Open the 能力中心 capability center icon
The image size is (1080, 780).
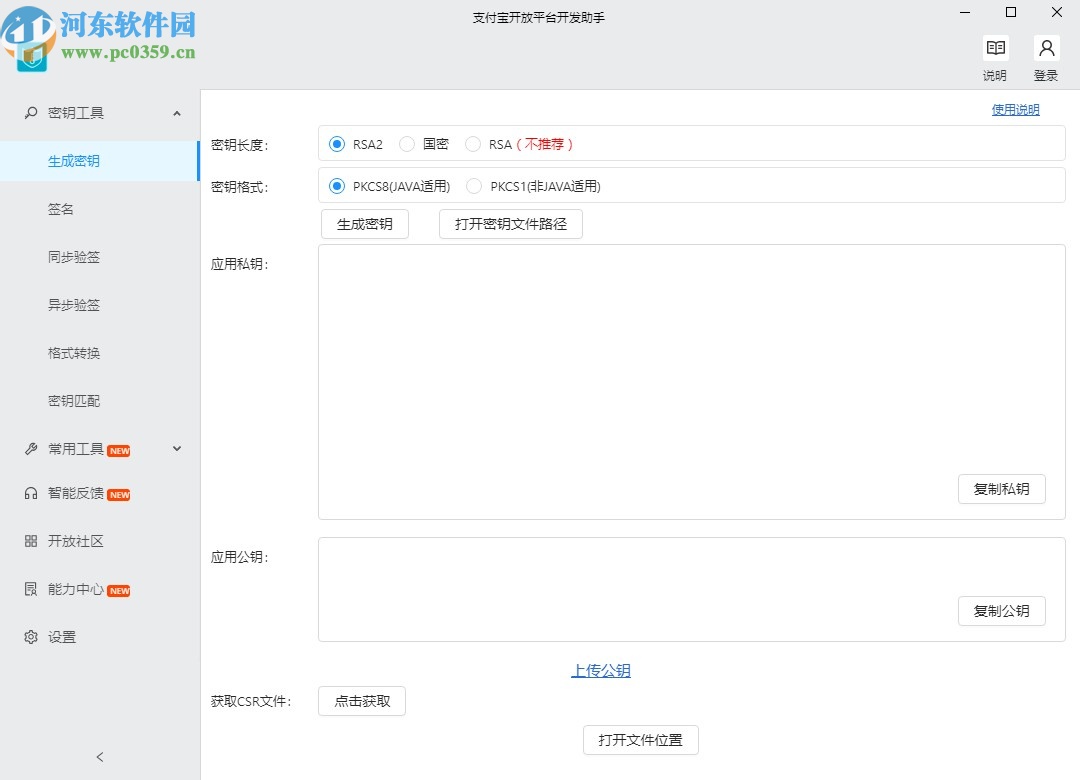click(x=30, y=589)
